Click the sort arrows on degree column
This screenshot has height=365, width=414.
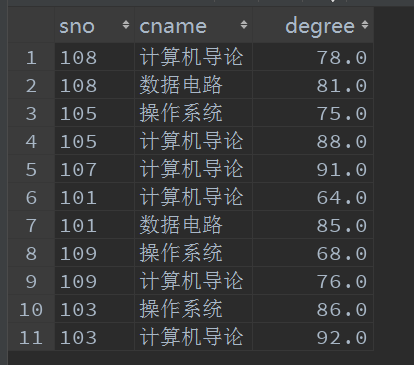(x=365, y=25)
